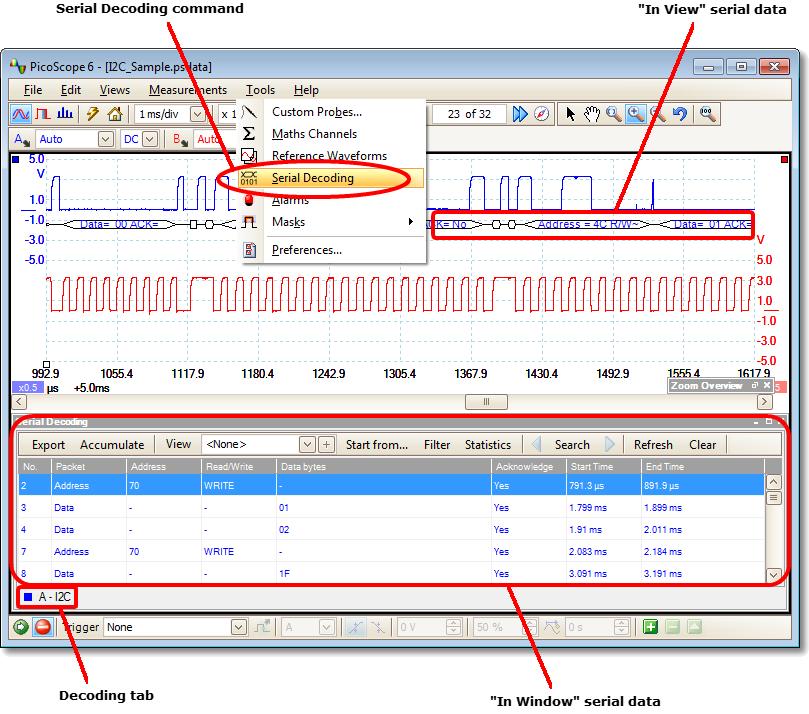
Task: Open the Trigger mode None dropdown
Action: (x=238, y=627)
